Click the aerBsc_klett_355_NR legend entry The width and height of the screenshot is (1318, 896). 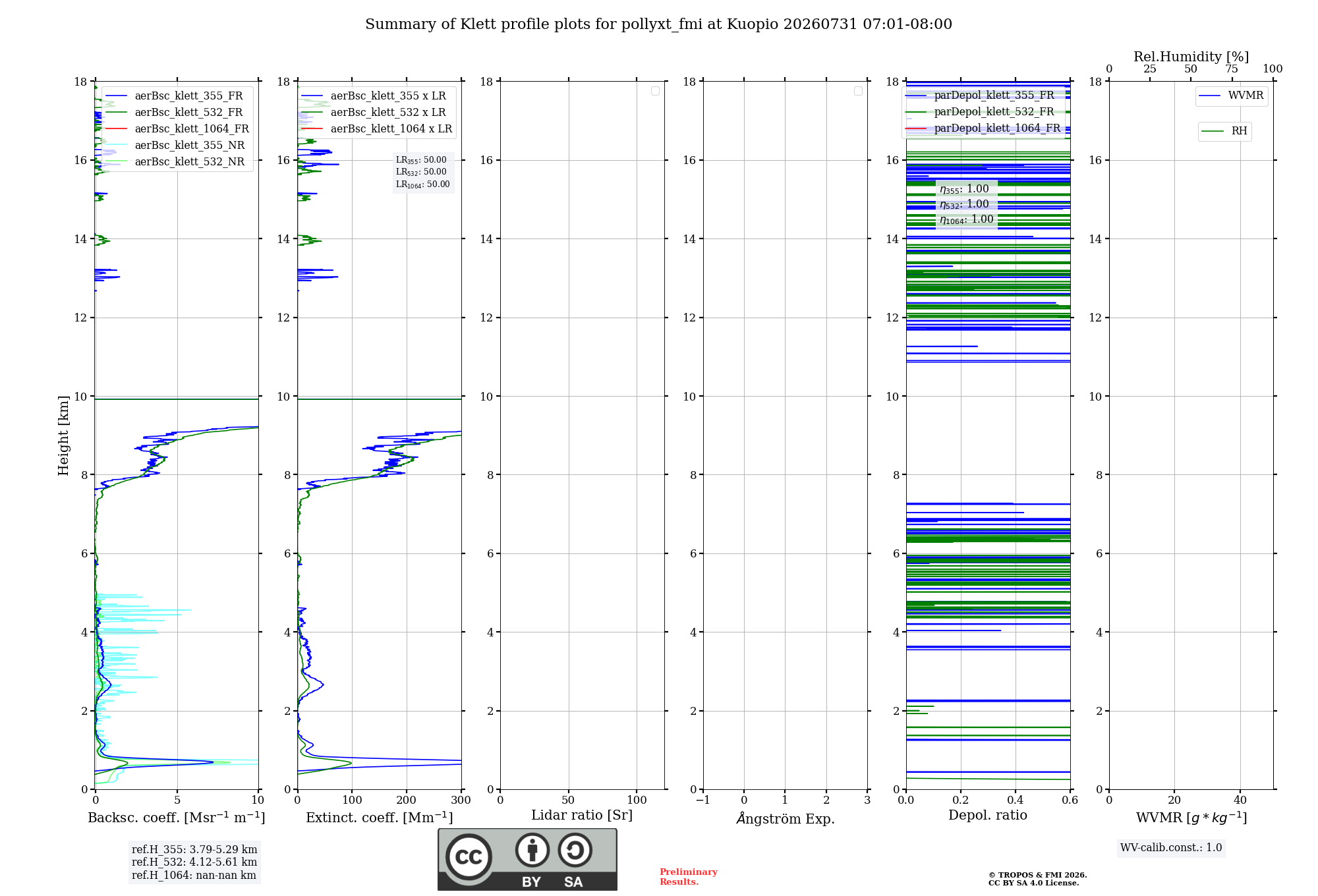click(x=175, y=146)
